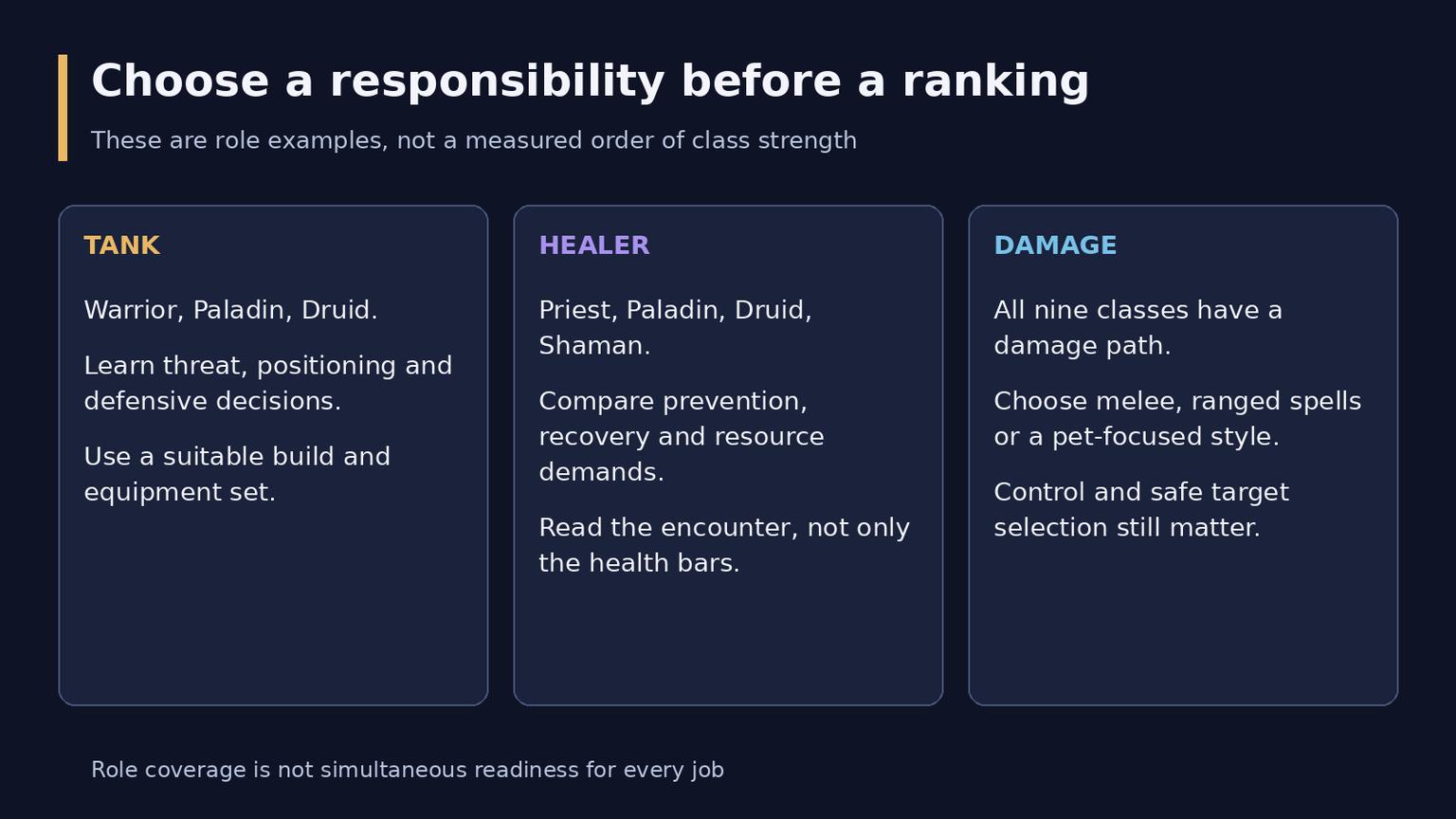The height and width of the screenshot is (819, 1456).
Task: Click the orange accent bar beside the title
Action: (x=63, y=107)
